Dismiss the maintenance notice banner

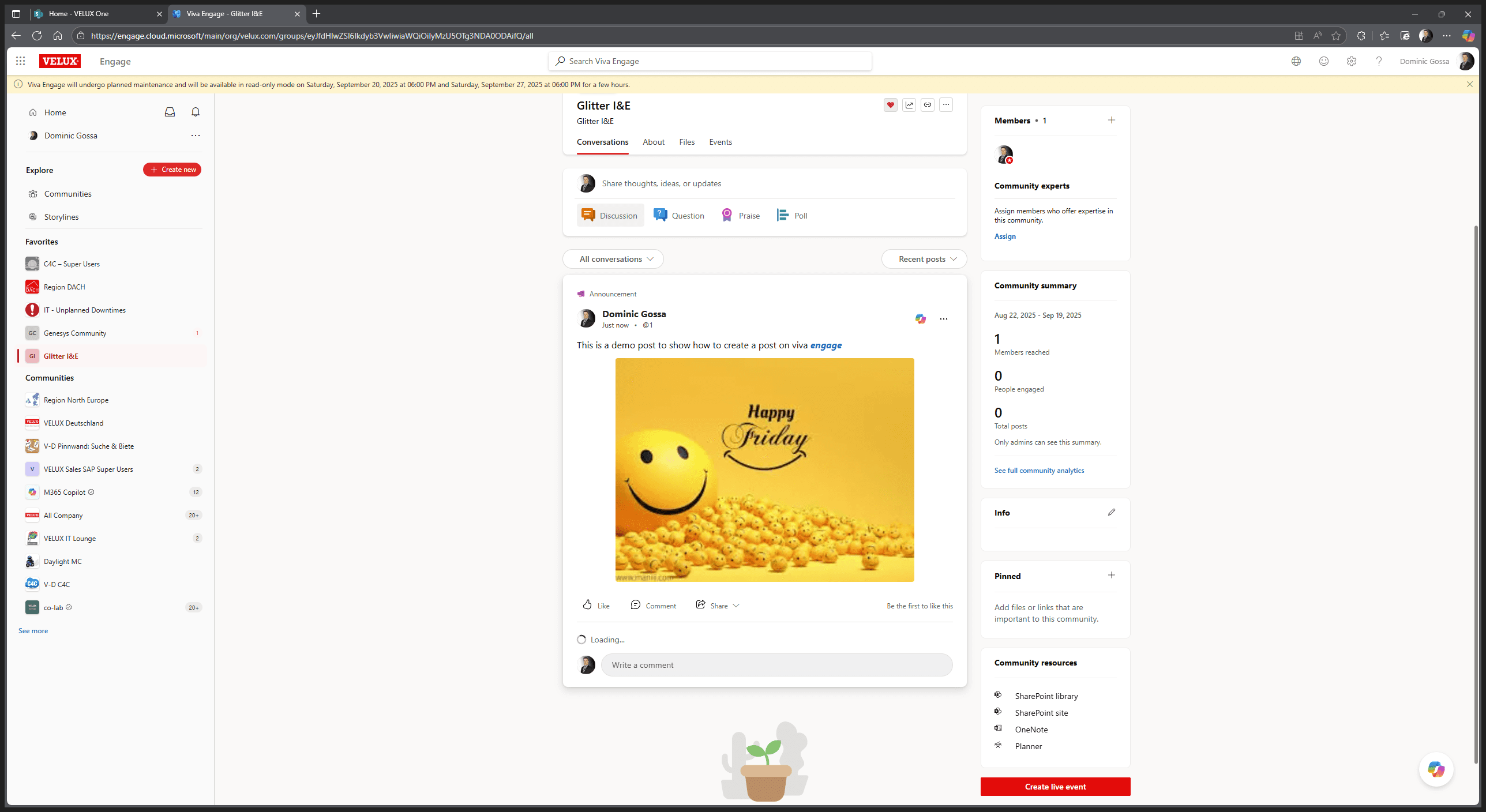pyautogui.click(x=1470, y=84)
